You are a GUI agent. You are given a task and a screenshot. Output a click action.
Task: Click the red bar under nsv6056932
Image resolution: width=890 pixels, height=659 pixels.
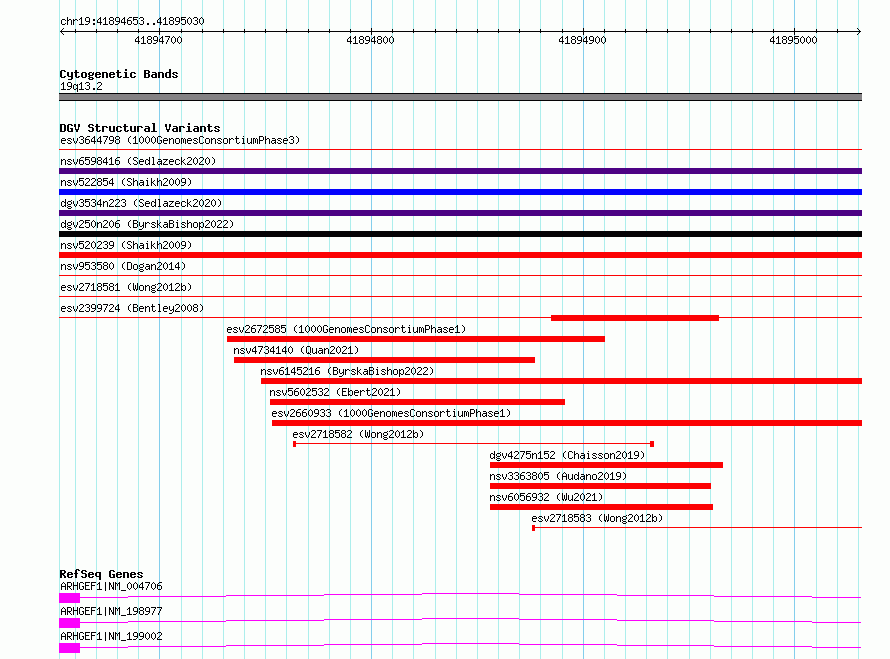click(x=602, y=507)
